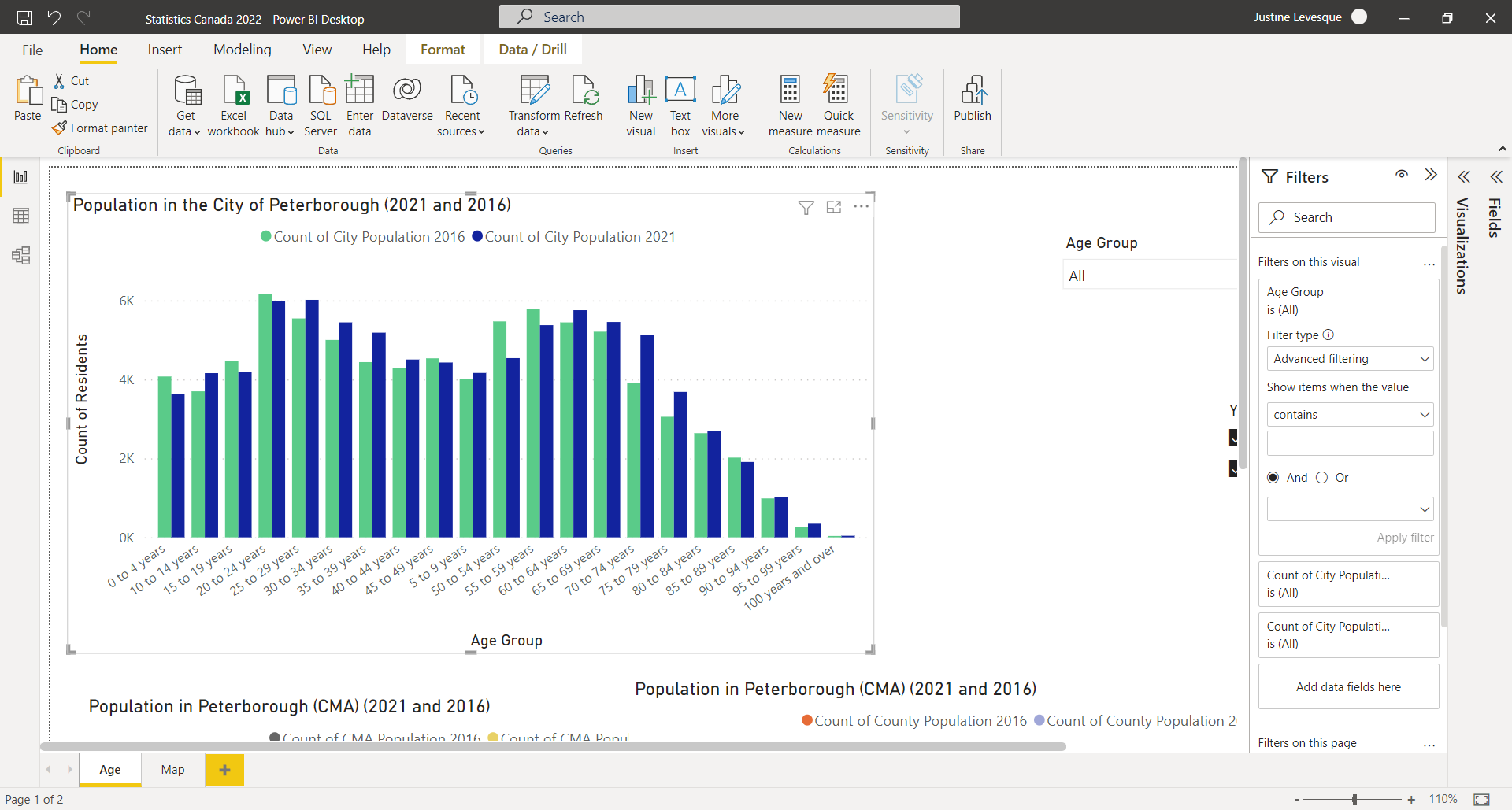1512x810 pixels.
Task: Click Add data fields here
Action: pos(1348,687)
